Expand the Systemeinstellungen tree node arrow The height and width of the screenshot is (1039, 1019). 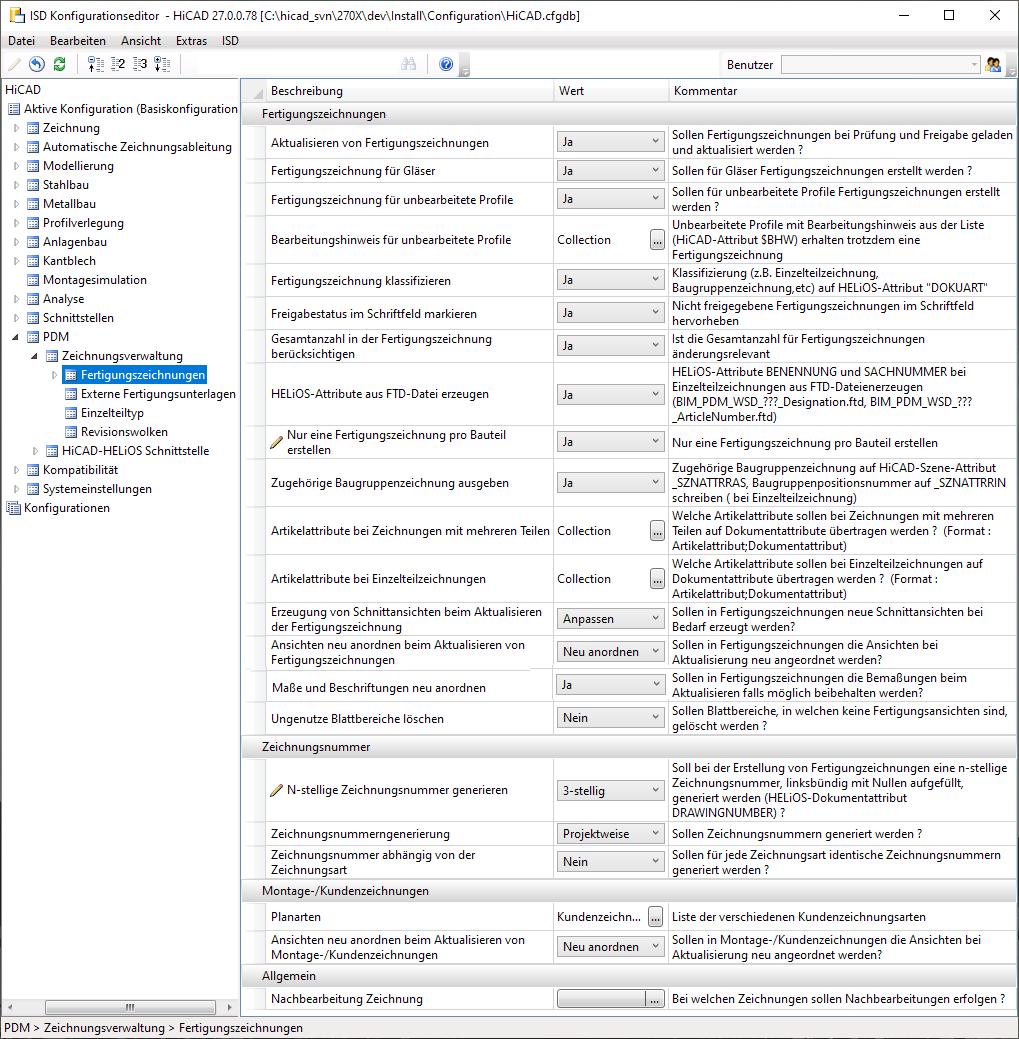[x=17, y=489]
